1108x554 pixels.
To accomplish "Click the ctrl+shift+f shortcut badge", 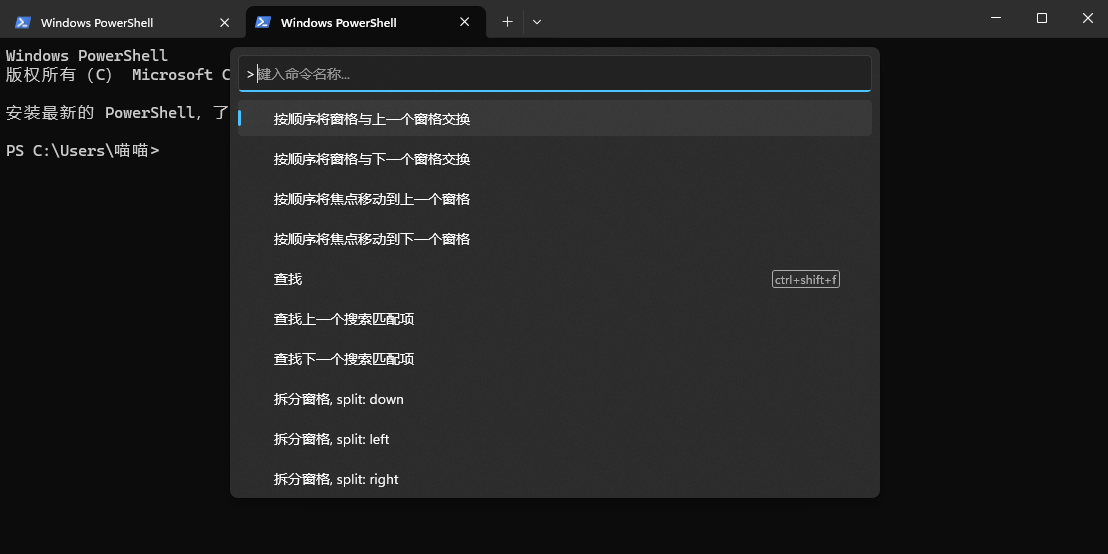I will [806, 280].
